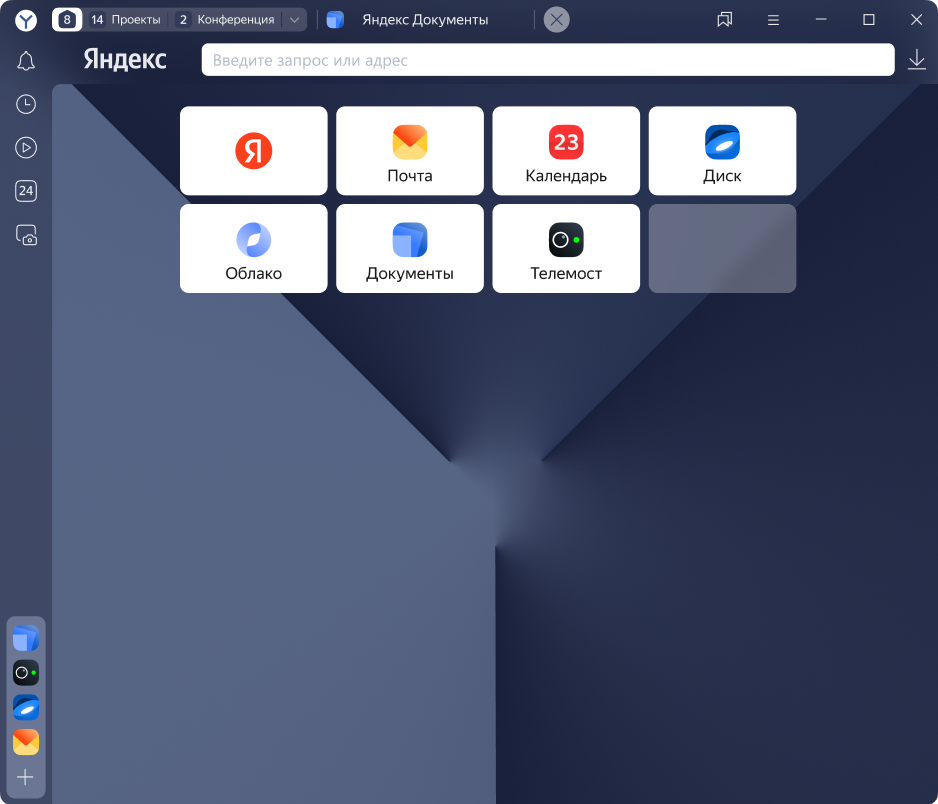Launch Documents app in sidebar dock
The height and width of the screenshot is (804, 938).
tap(26, 638)
